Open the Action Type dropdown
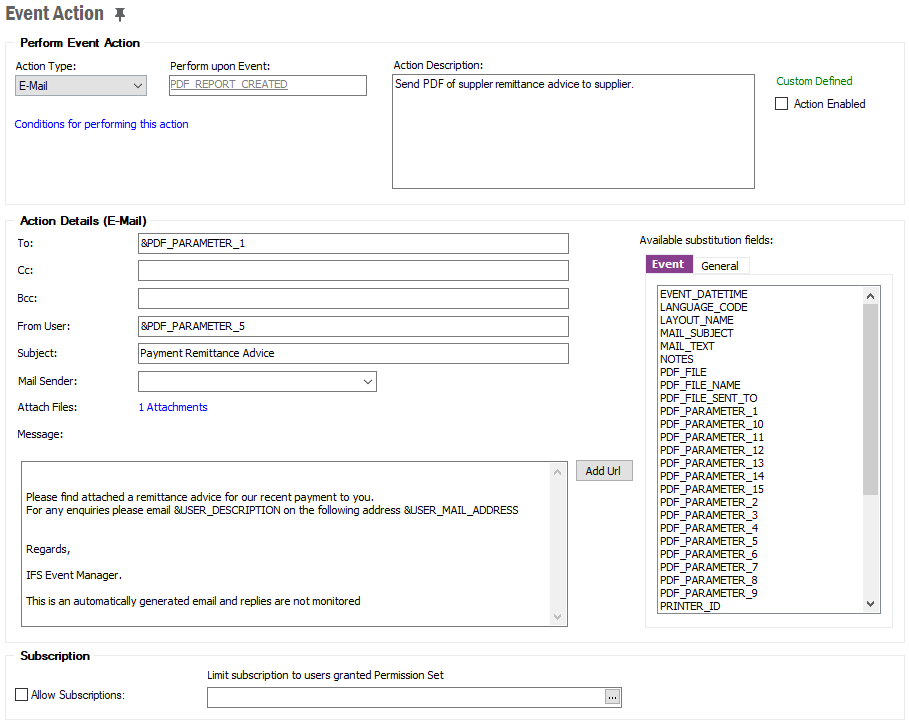 (x=81, y=86)
